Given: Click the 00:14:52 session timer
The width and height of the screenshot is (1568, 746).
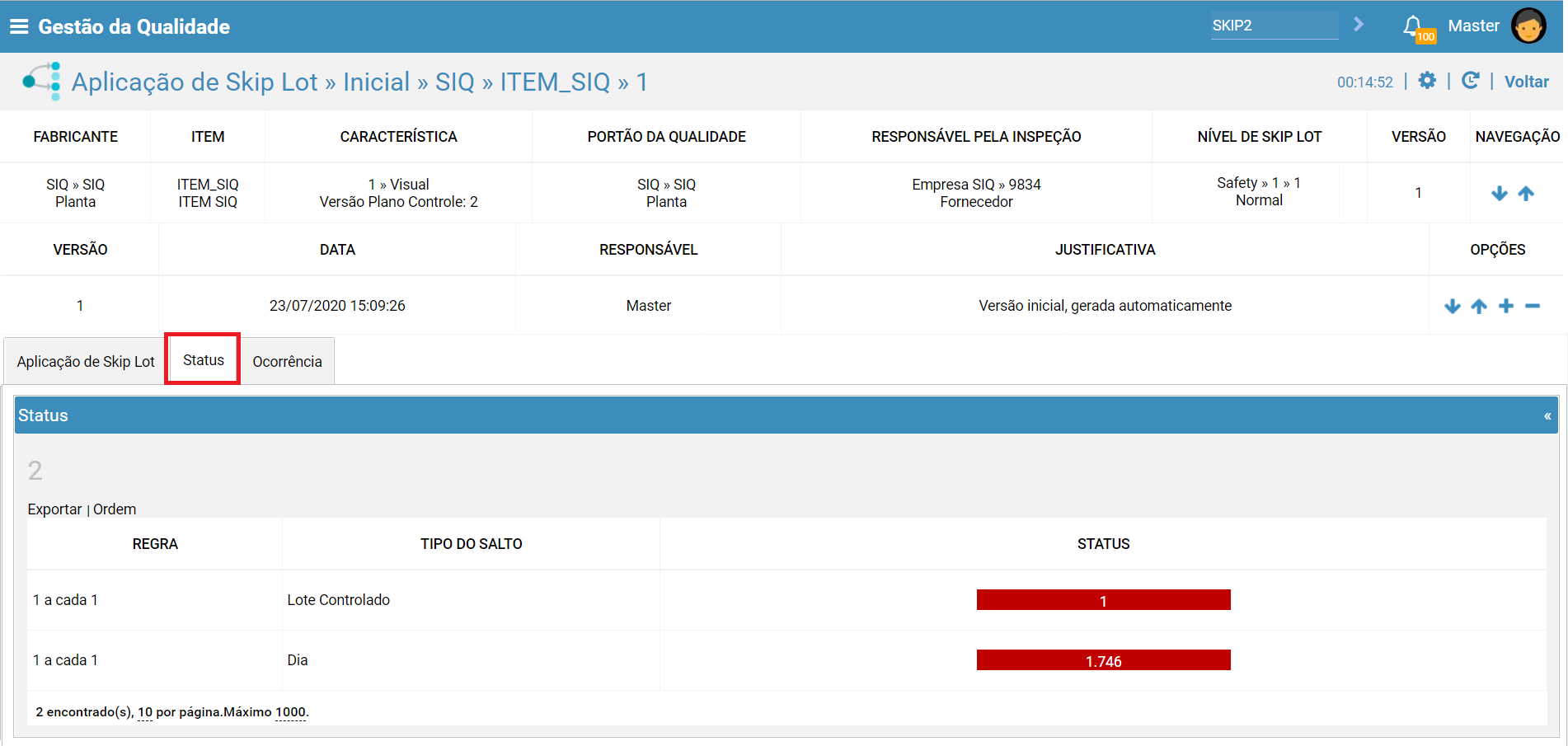Looking at the screenshot, I should click(x=1364, y=82).
